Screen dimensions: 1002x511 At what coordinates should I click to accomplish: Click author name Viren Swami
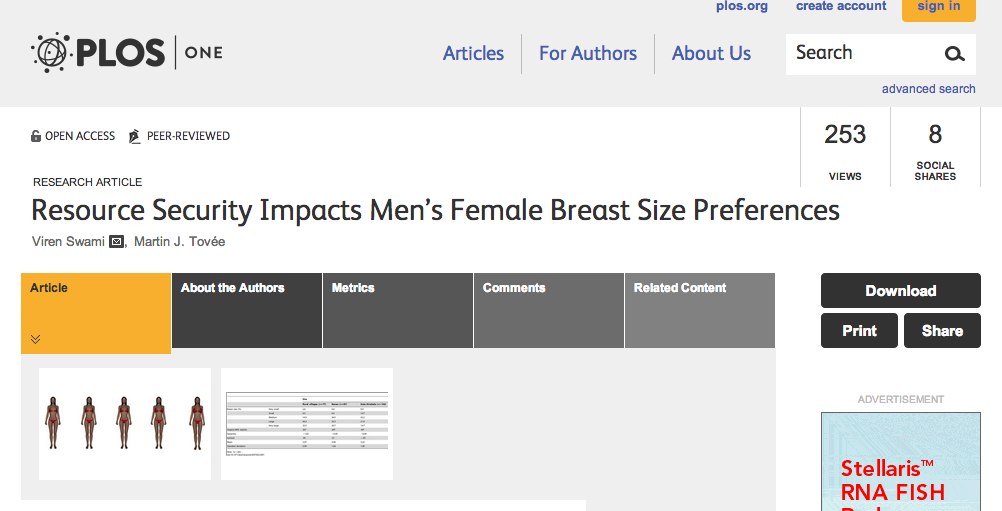(x=68, y=241)
